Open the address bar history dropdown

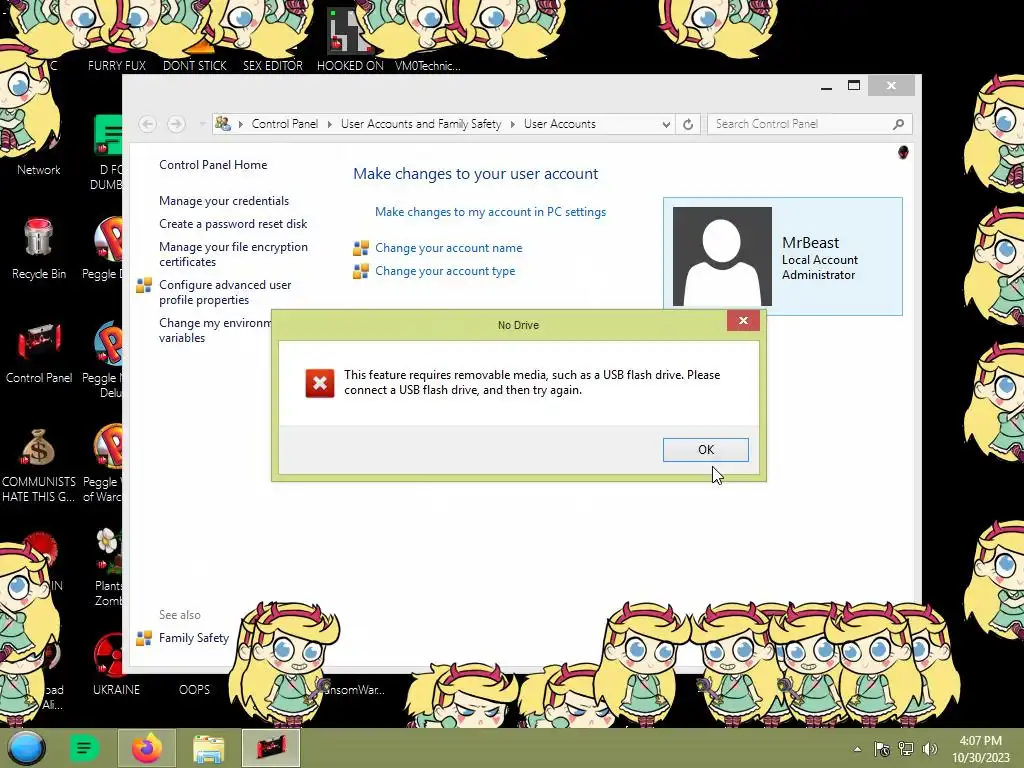coord(665,124)
